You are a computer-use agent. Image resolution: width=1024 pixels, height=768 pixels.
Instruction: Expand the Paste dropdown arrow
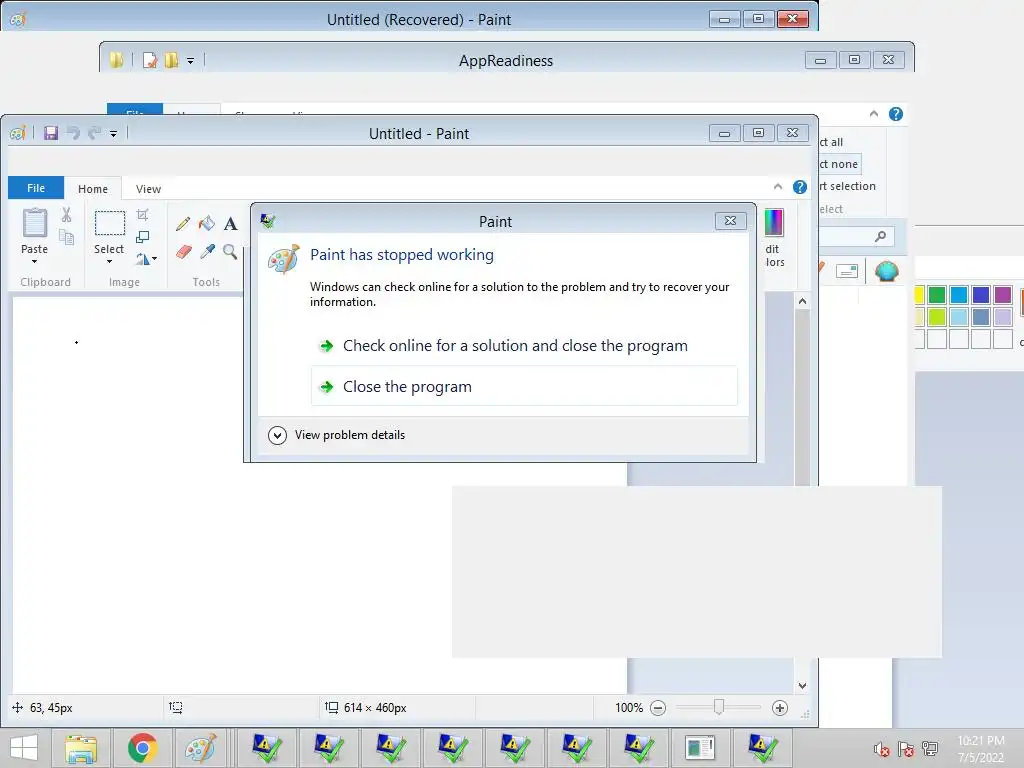[x=35, y=262]
